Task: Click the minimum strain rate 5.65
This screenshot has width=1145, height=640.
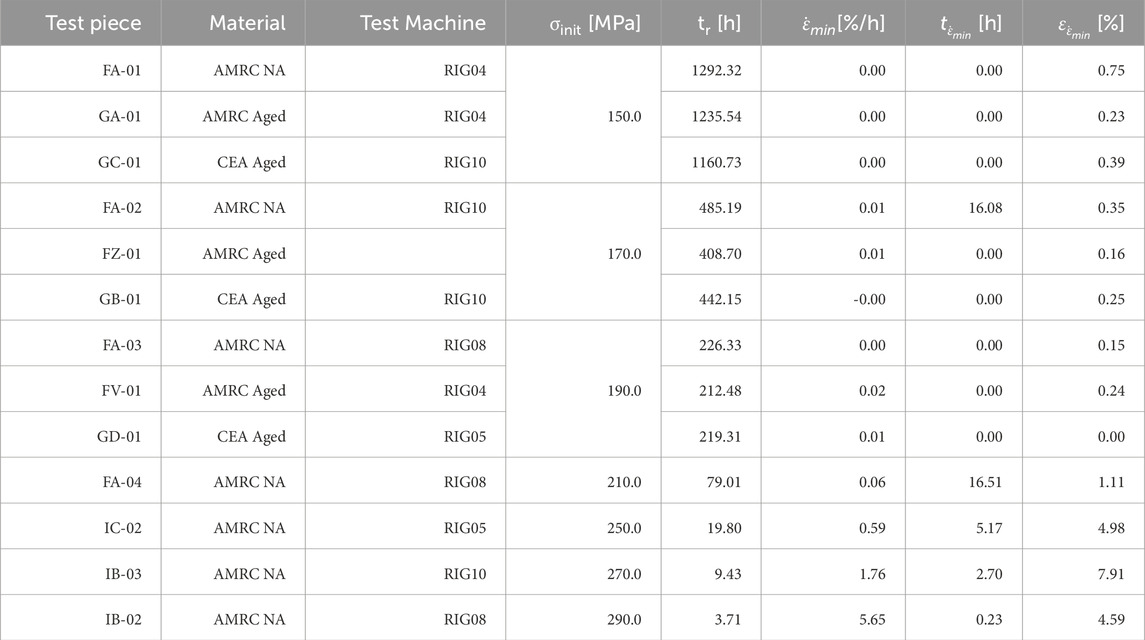Action: point(869,620)
